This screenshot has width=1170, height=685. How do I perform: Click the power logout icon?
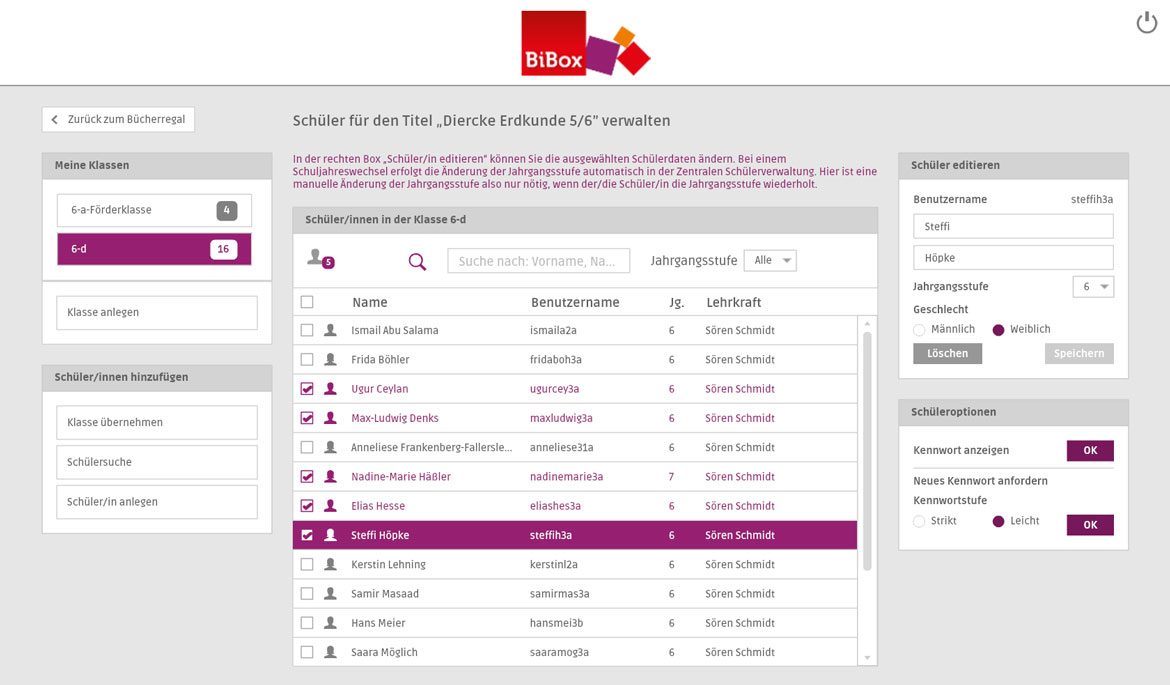(x=1146, y=23)
